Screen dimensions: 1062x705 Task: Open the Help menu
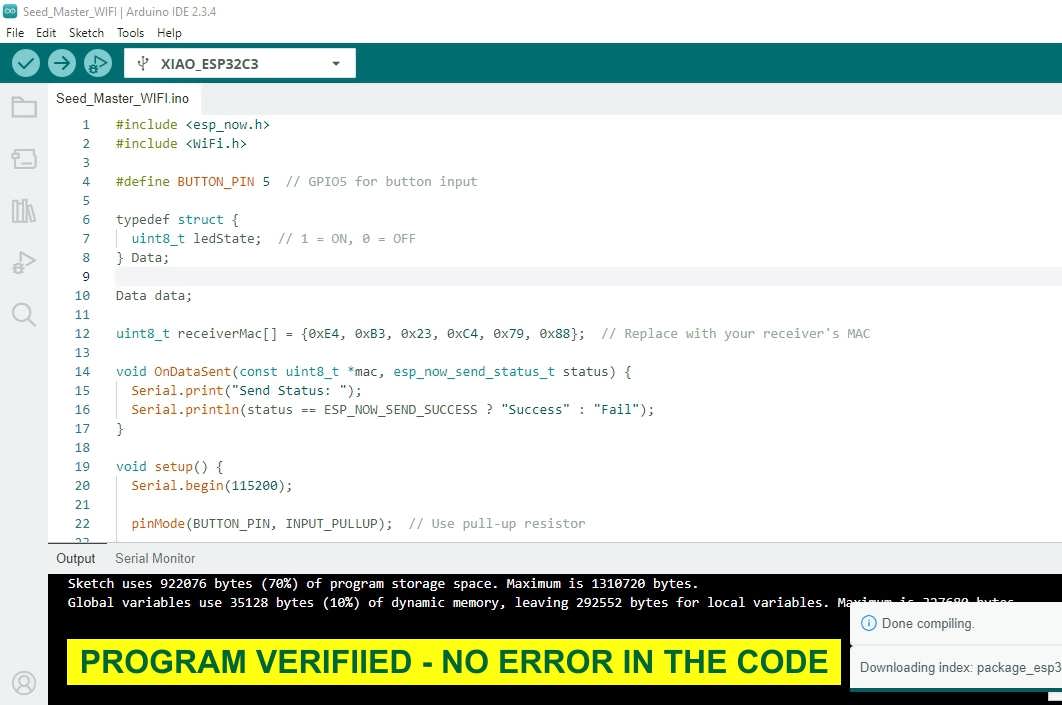click(169, 33)
